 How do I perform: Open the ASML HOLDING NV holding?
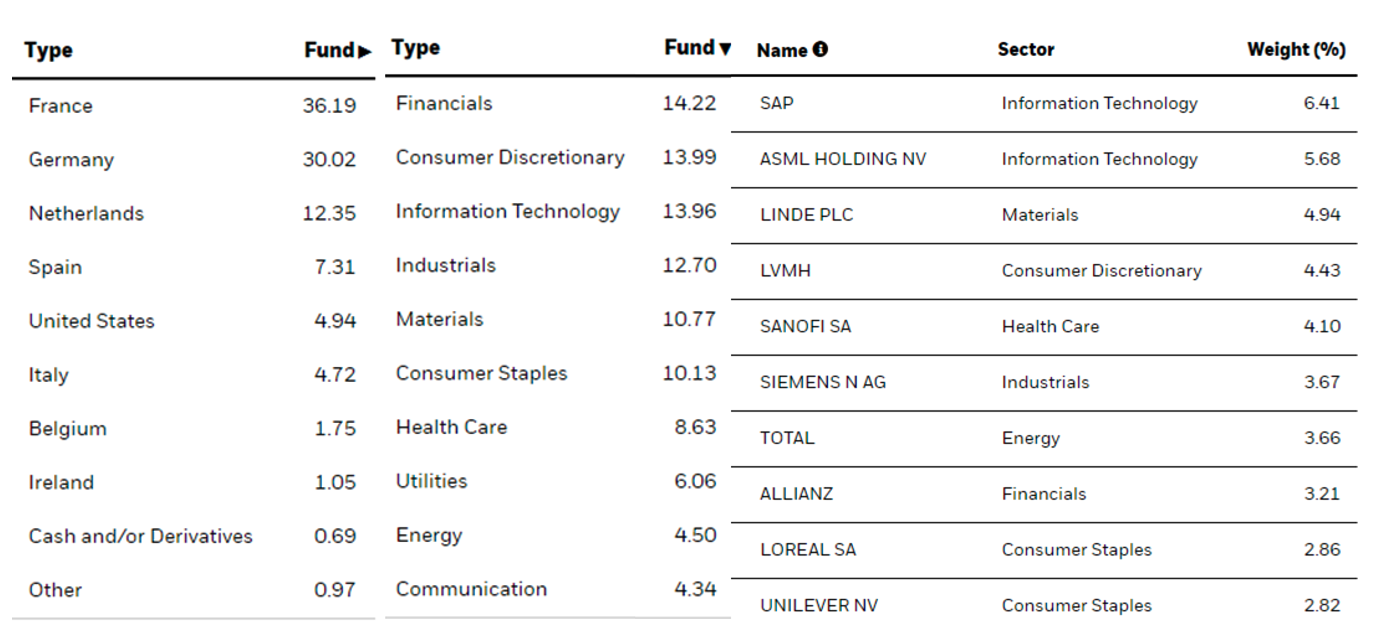[843, 159]
